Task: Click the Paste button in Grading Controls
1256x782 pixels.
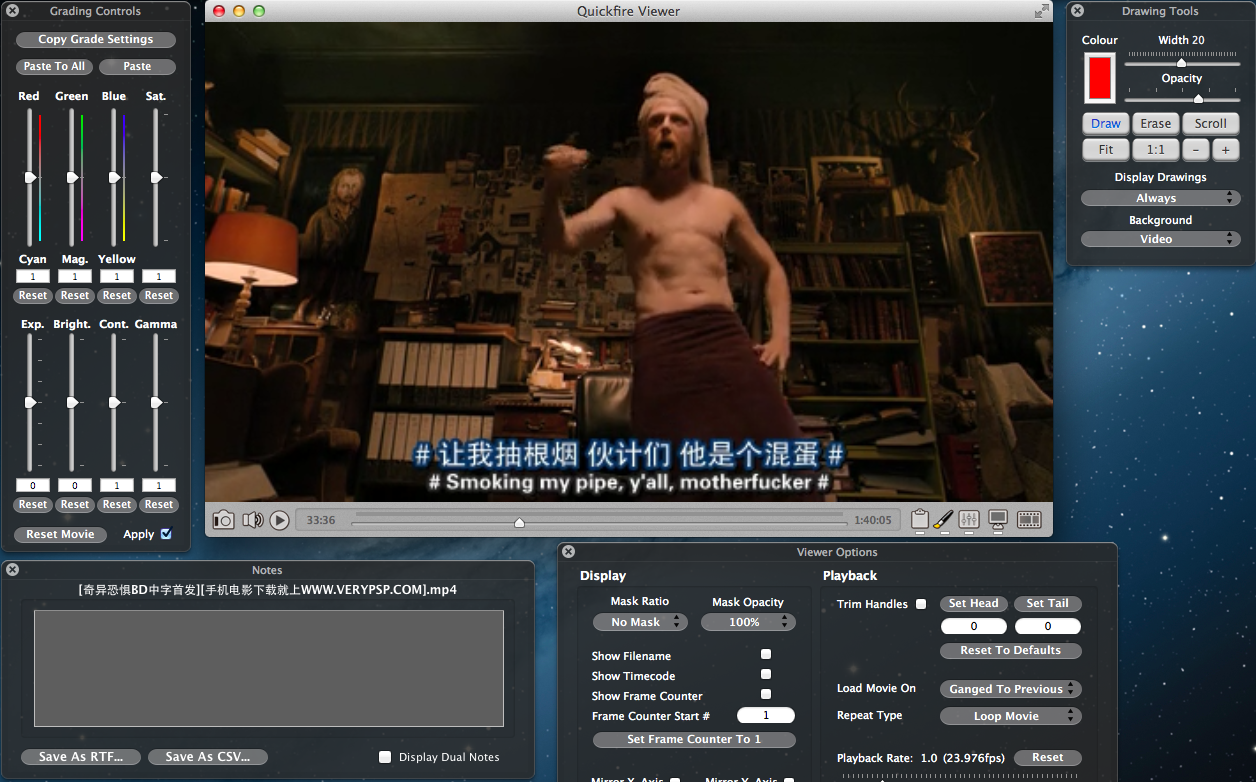Action: click(137, 67)
